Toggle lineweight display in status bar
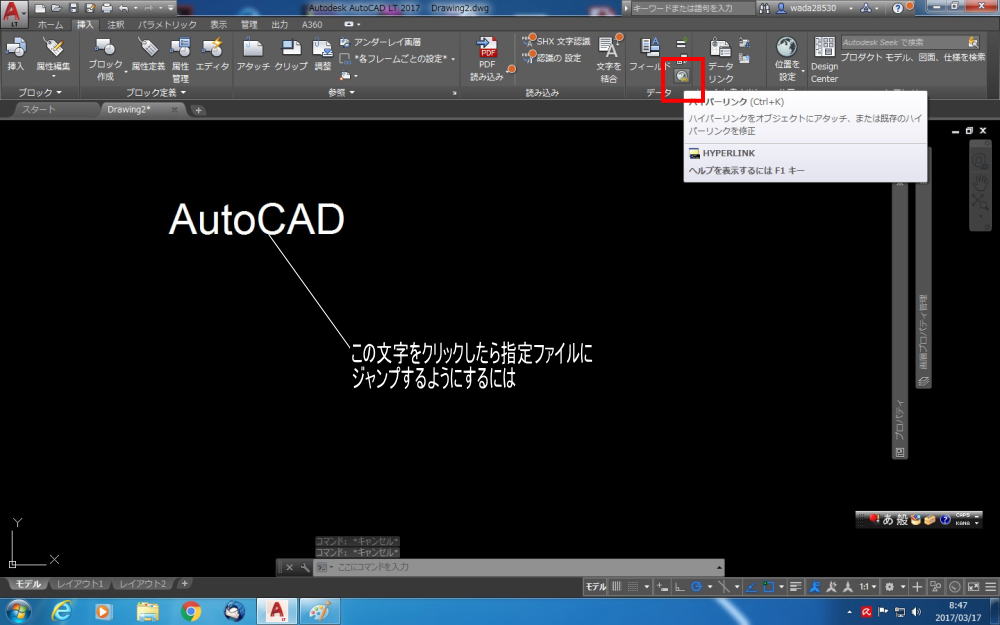Viewport: 1000px width, 625px height. (x=795, y=587)
